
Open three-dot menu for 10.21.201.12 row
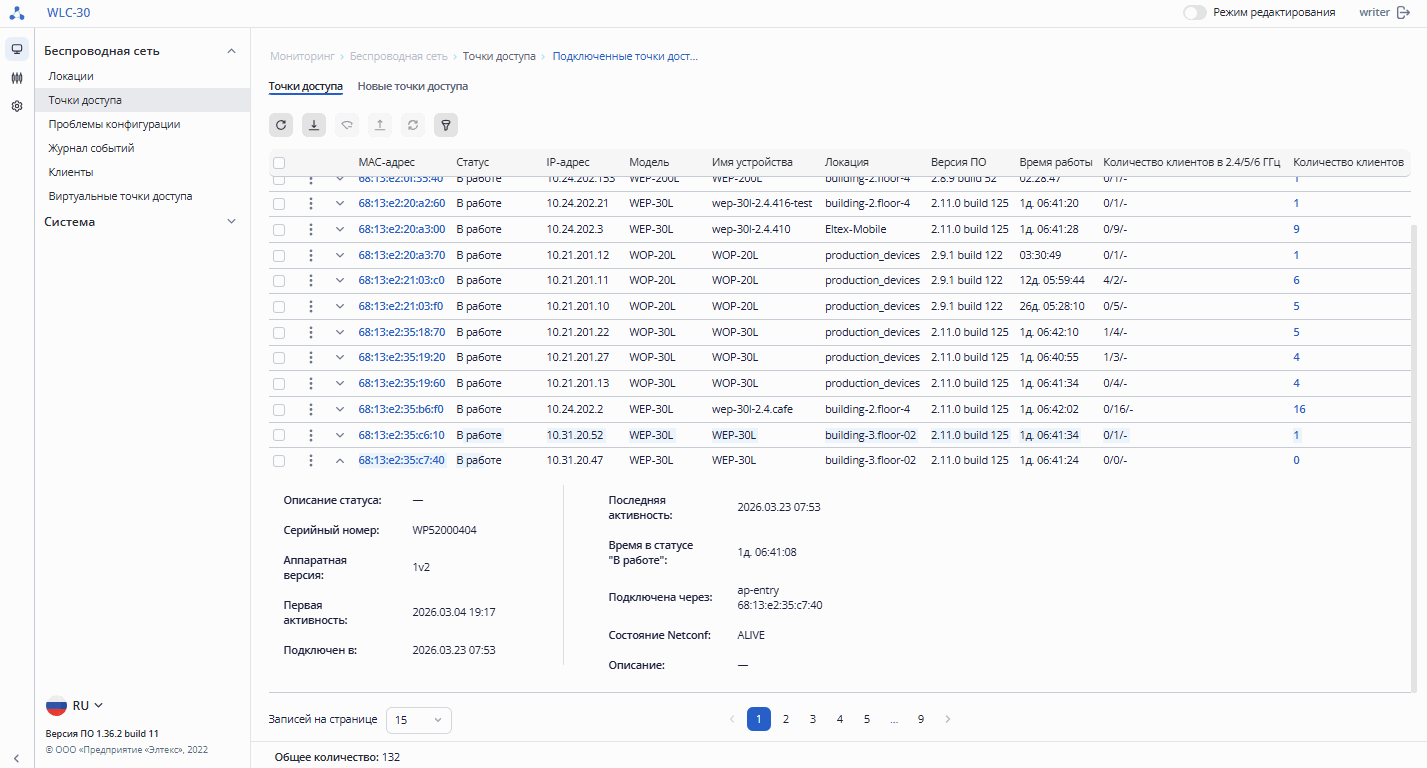[x=311, y=255]
